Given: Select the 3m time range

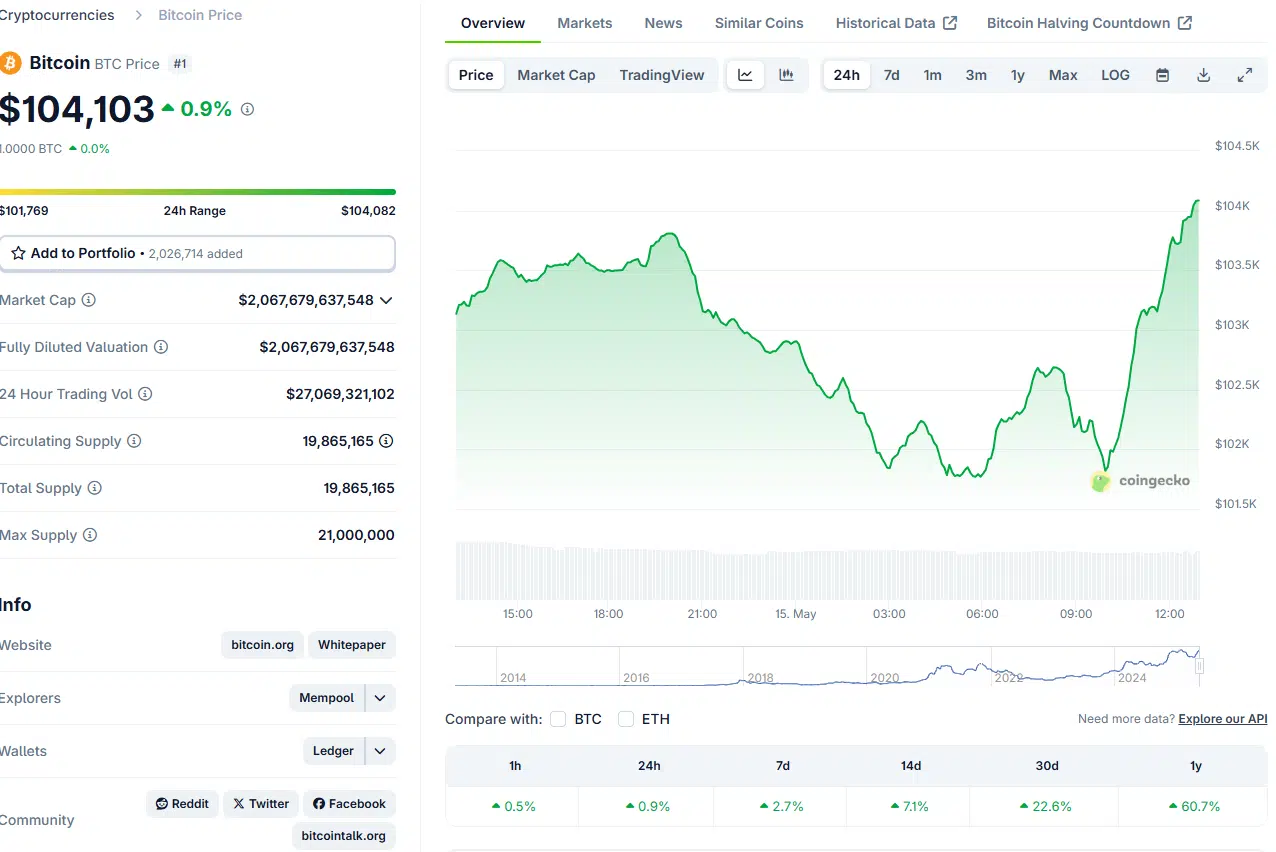Looking at the screenshot, I should point(976,75).
